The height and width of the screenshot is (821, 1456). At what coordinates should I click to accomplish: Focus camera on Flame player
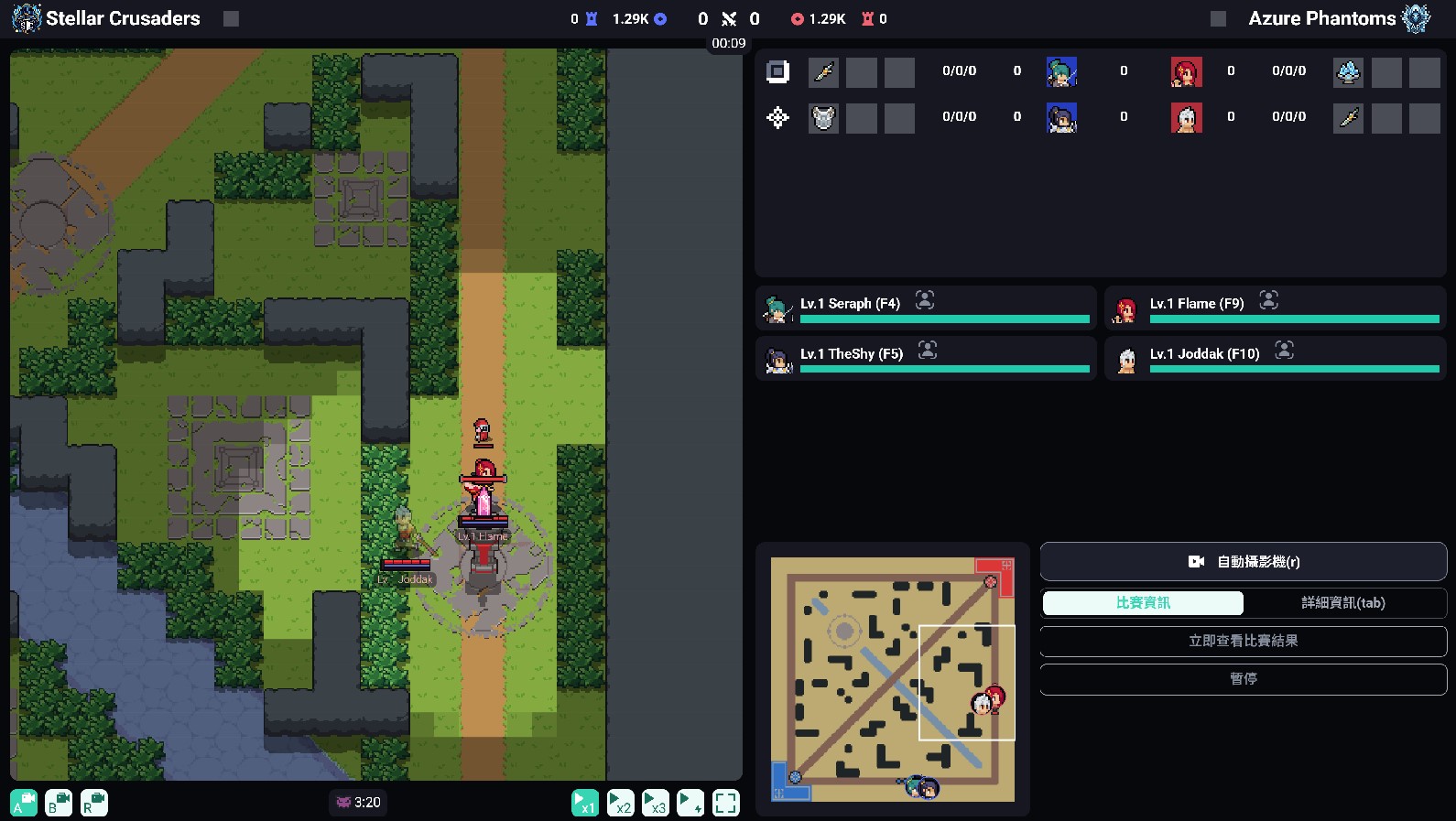click(1268, 300)
